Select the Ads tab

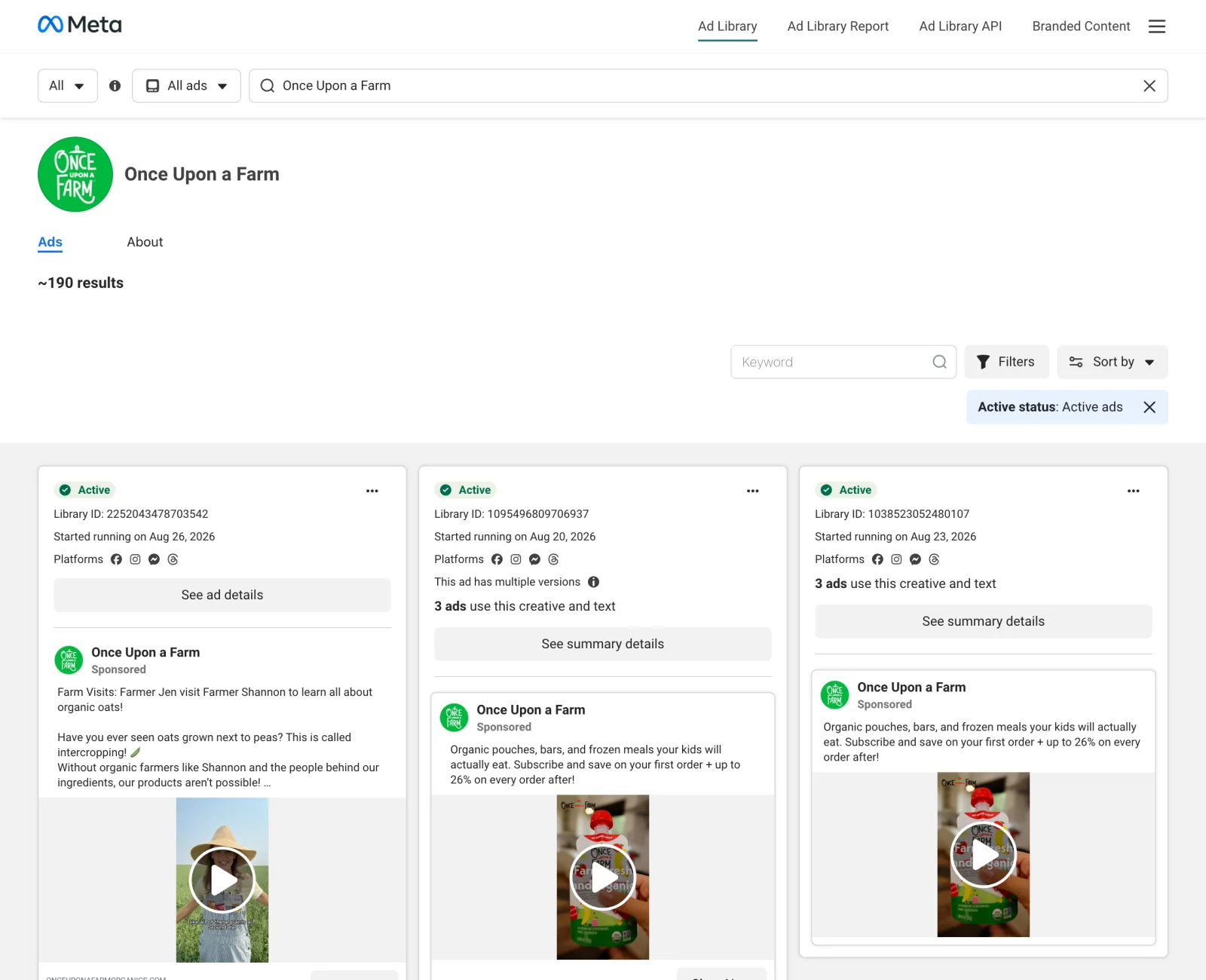point(51,242)
